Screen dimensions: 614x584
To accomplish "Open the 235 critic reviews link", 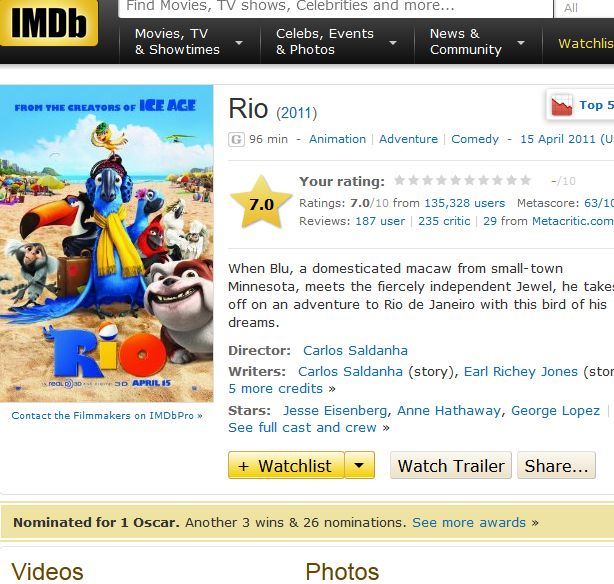I will (444, 221).
